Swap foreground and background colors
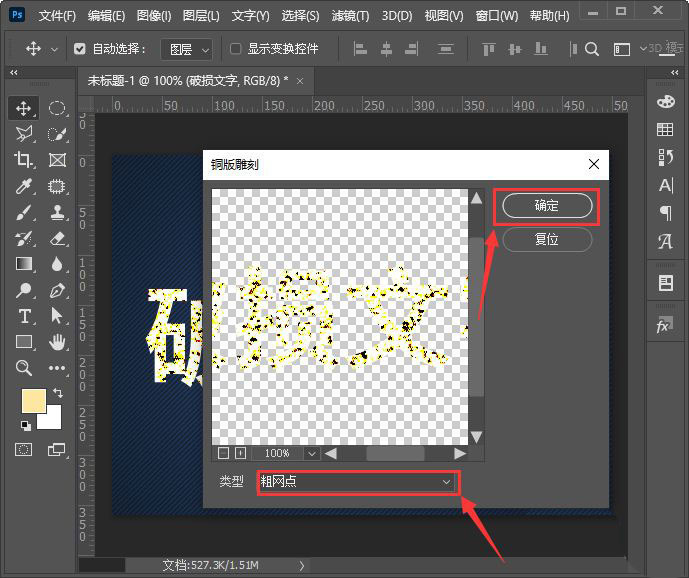The width and height of the screenshot is (689, 578). coord(58,392)
